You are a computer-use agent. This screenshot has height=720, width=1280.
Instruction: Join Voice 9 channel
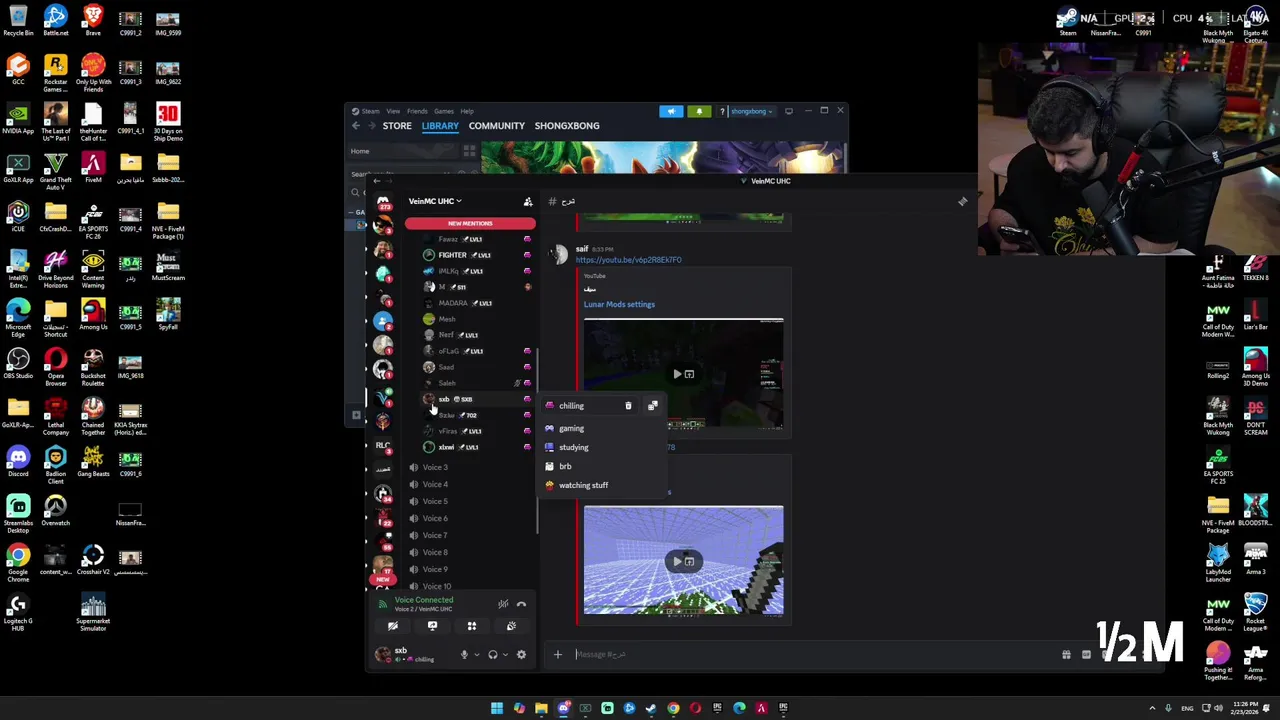[434, 569]
